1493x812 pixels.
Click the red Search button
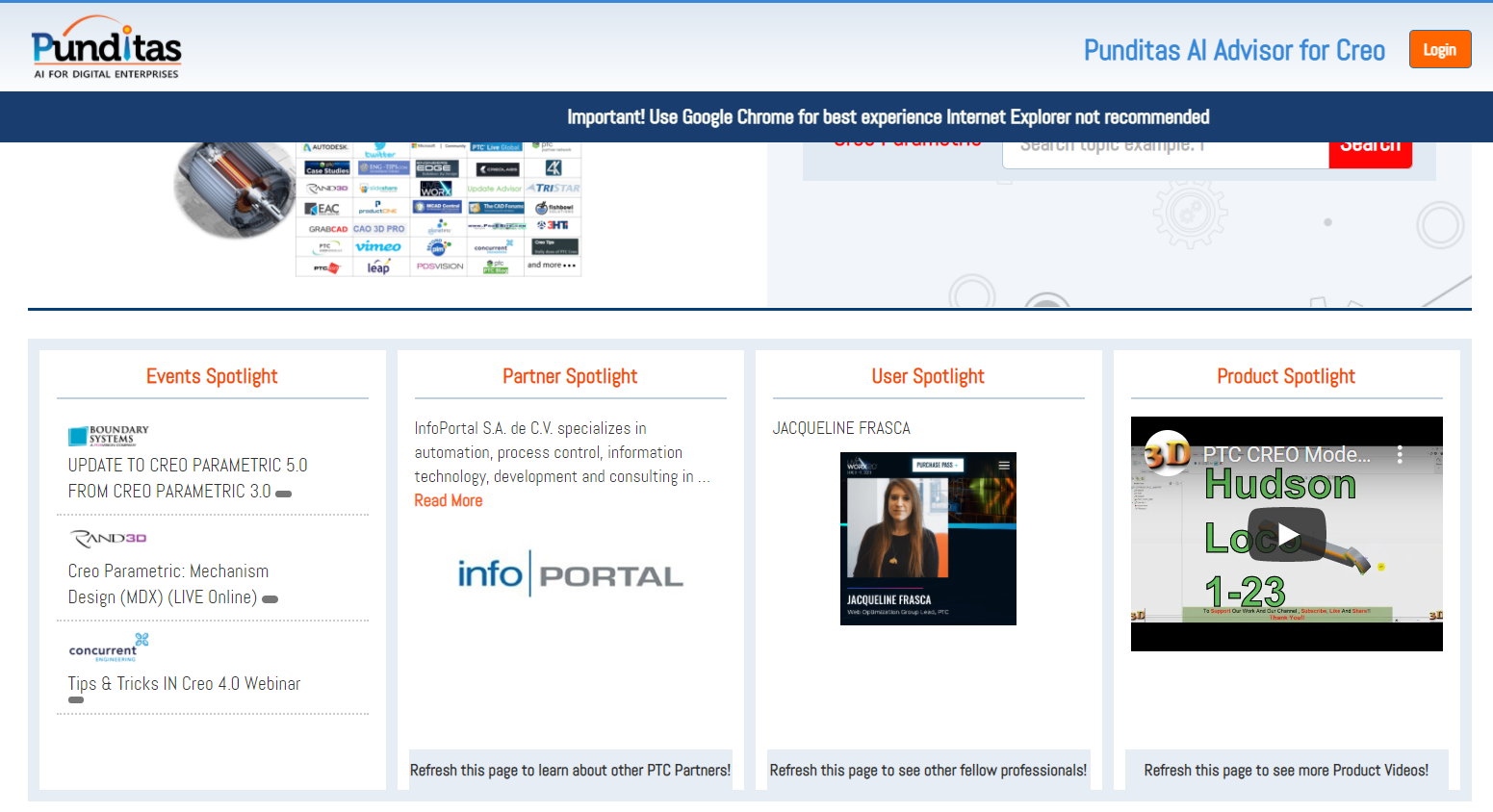(x=1370, y=154)
